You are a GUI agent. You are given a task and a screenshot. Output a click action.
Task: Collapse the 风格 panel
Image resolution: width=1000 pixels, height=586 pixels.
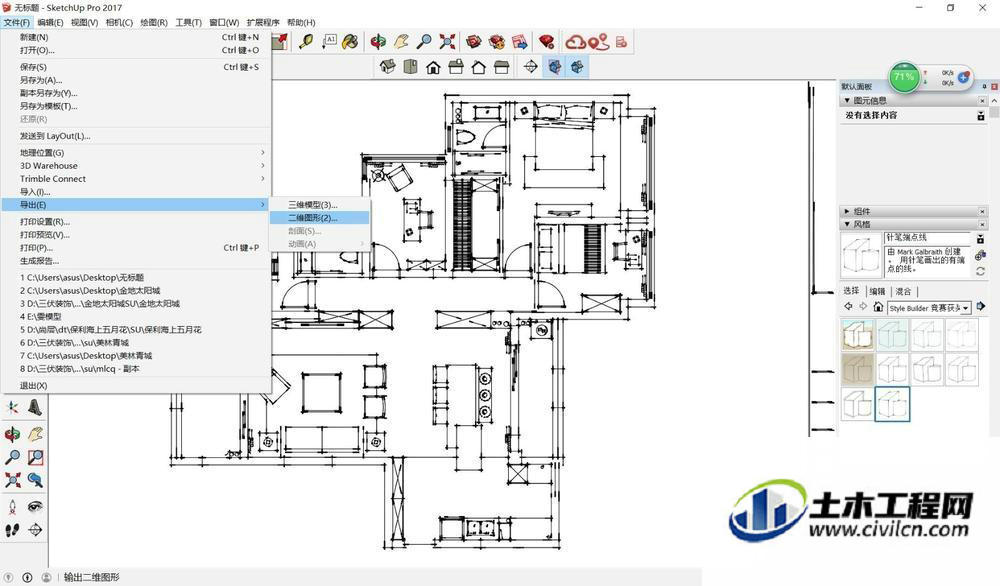pos(848,224)
